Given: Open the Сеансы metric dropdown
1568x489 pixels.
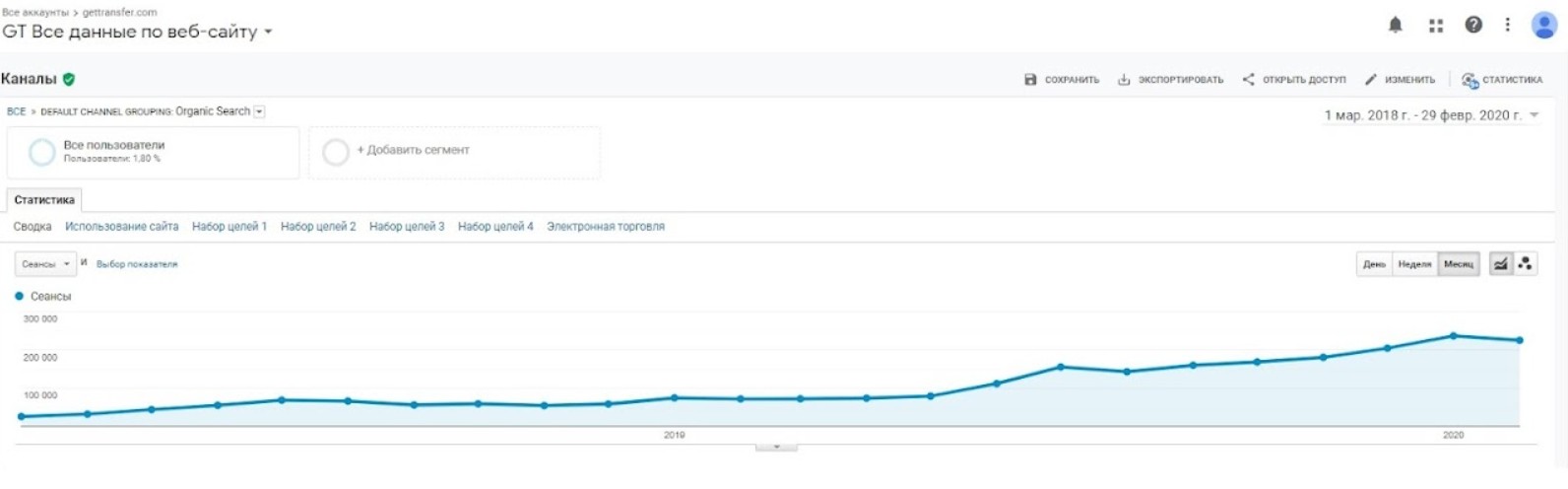Looking at the screenshot, I should coord(45,264).
